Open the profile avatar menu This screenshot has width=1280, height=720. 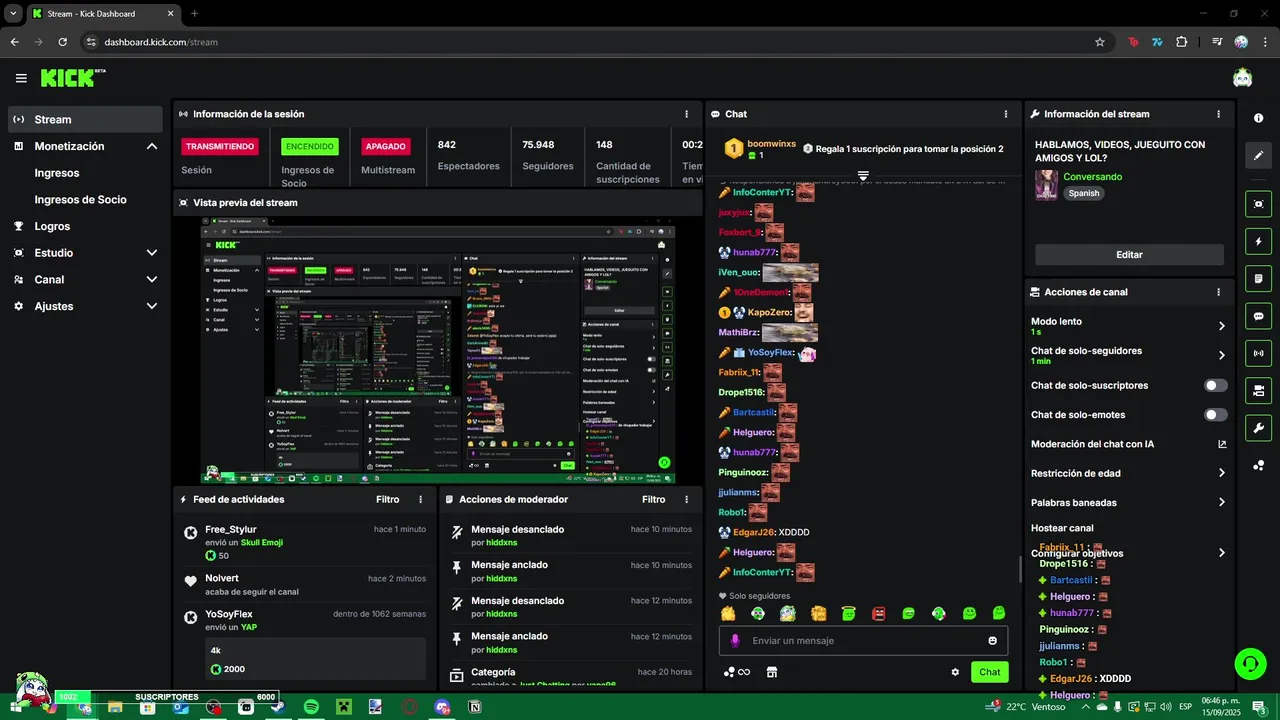tap(1242, 78)
